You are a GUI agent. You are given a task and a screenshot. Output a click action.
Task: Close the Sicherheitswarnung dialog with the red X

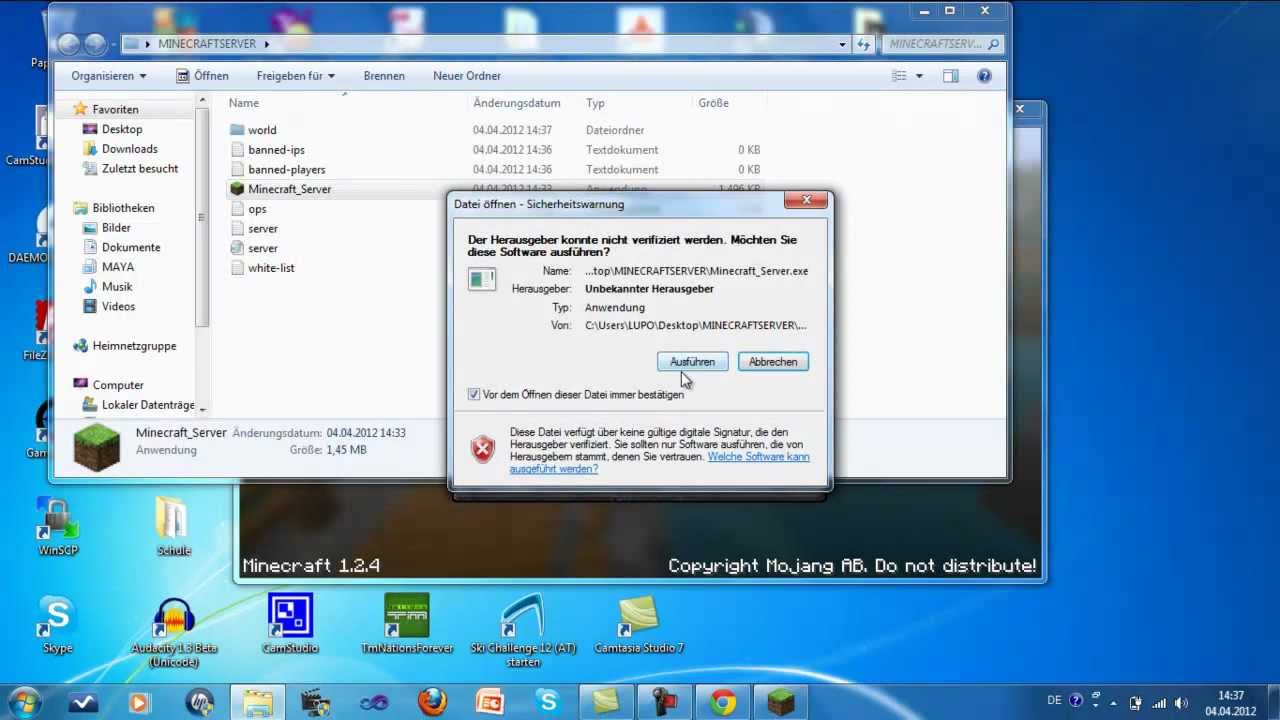pos(806,200)
